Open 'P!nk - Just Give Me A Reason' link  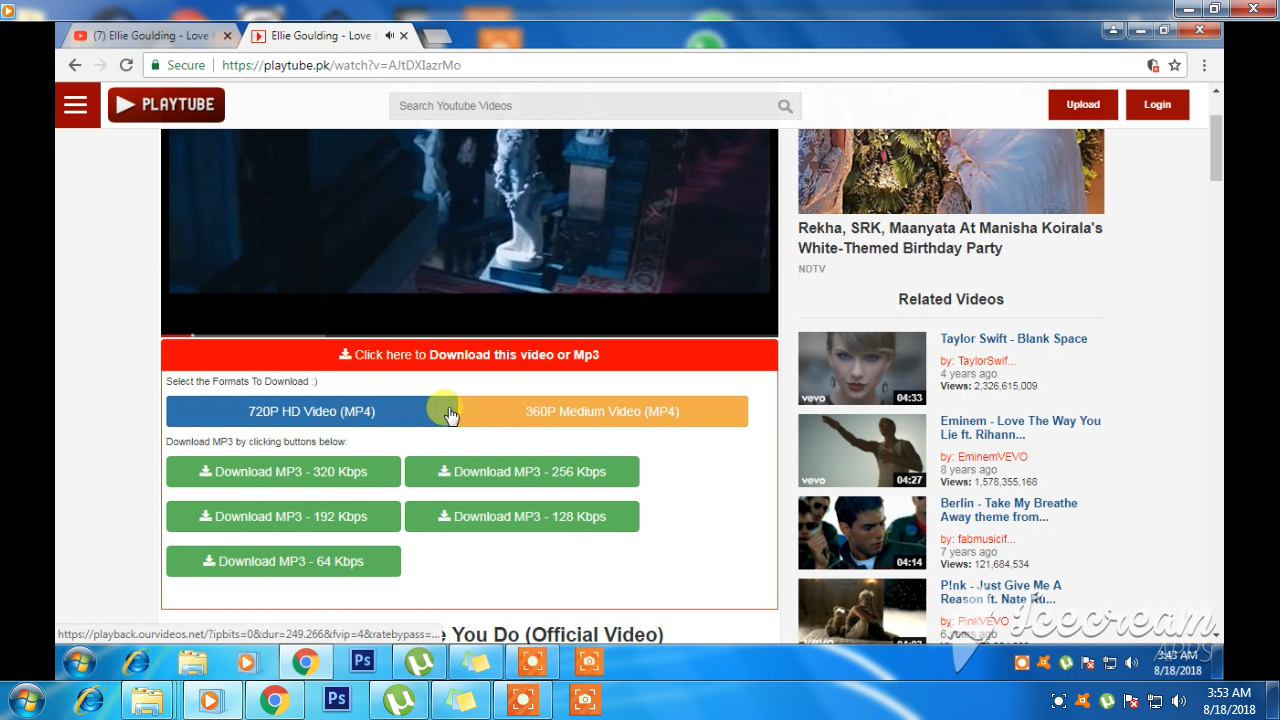1001,592
